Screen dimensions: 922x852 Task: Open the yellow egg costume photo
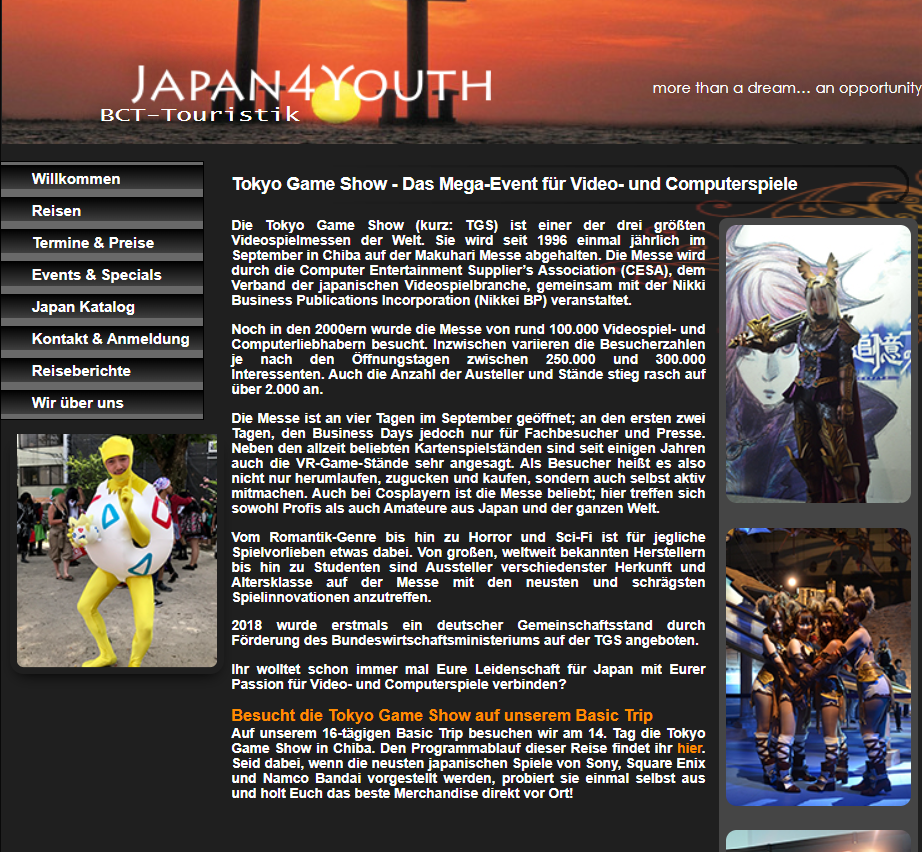click(117, 550)
